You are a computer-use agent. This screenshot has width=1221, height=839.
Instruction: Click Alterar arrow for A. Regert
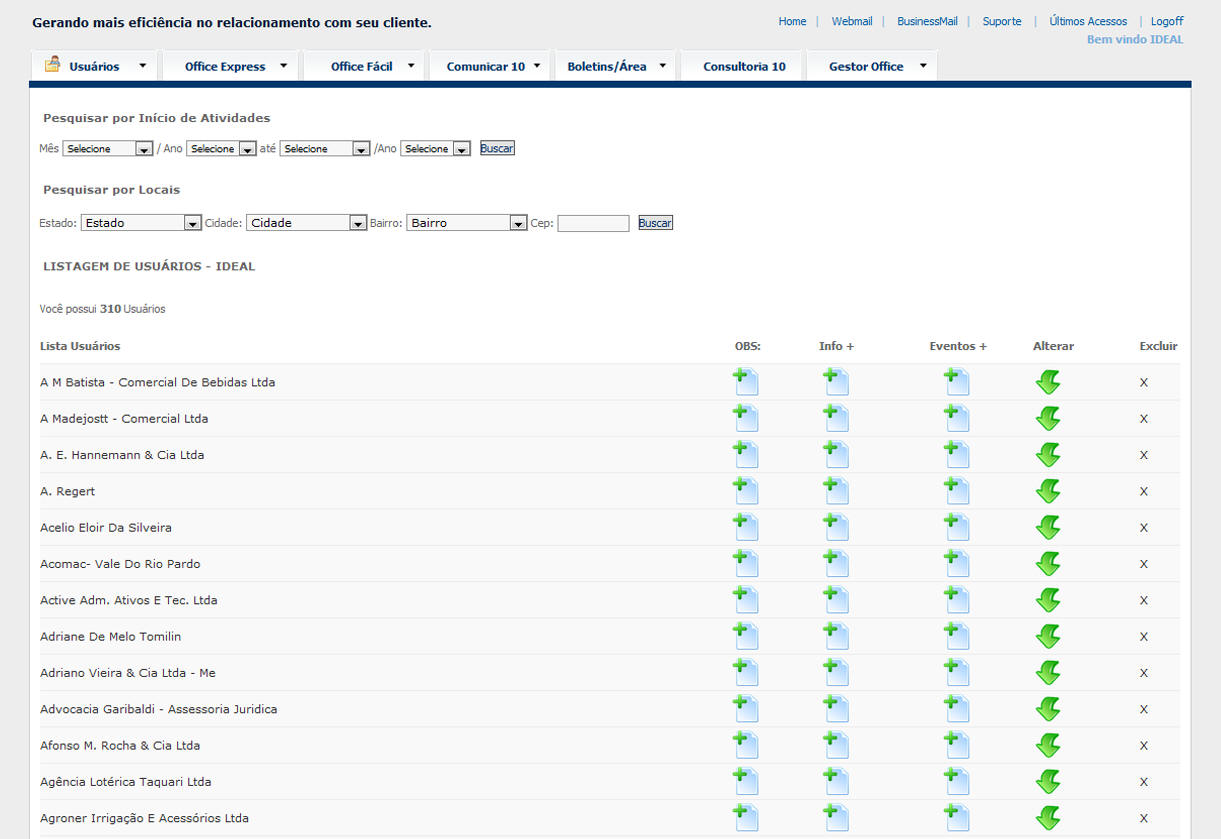[x=1048, y=491]
